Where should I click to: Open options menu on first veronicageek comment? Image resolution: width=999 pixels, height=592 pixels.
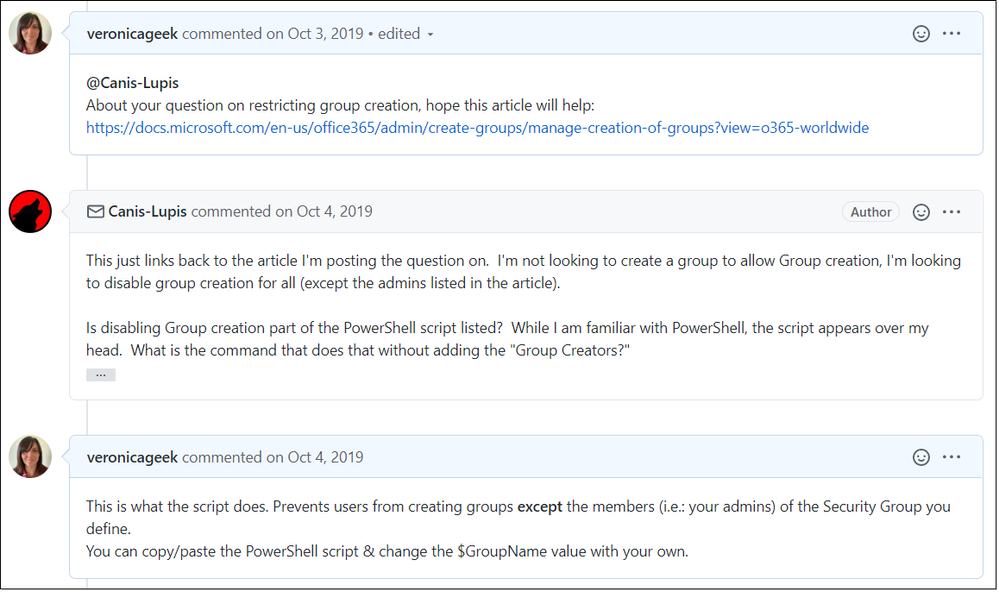(952, 34)
